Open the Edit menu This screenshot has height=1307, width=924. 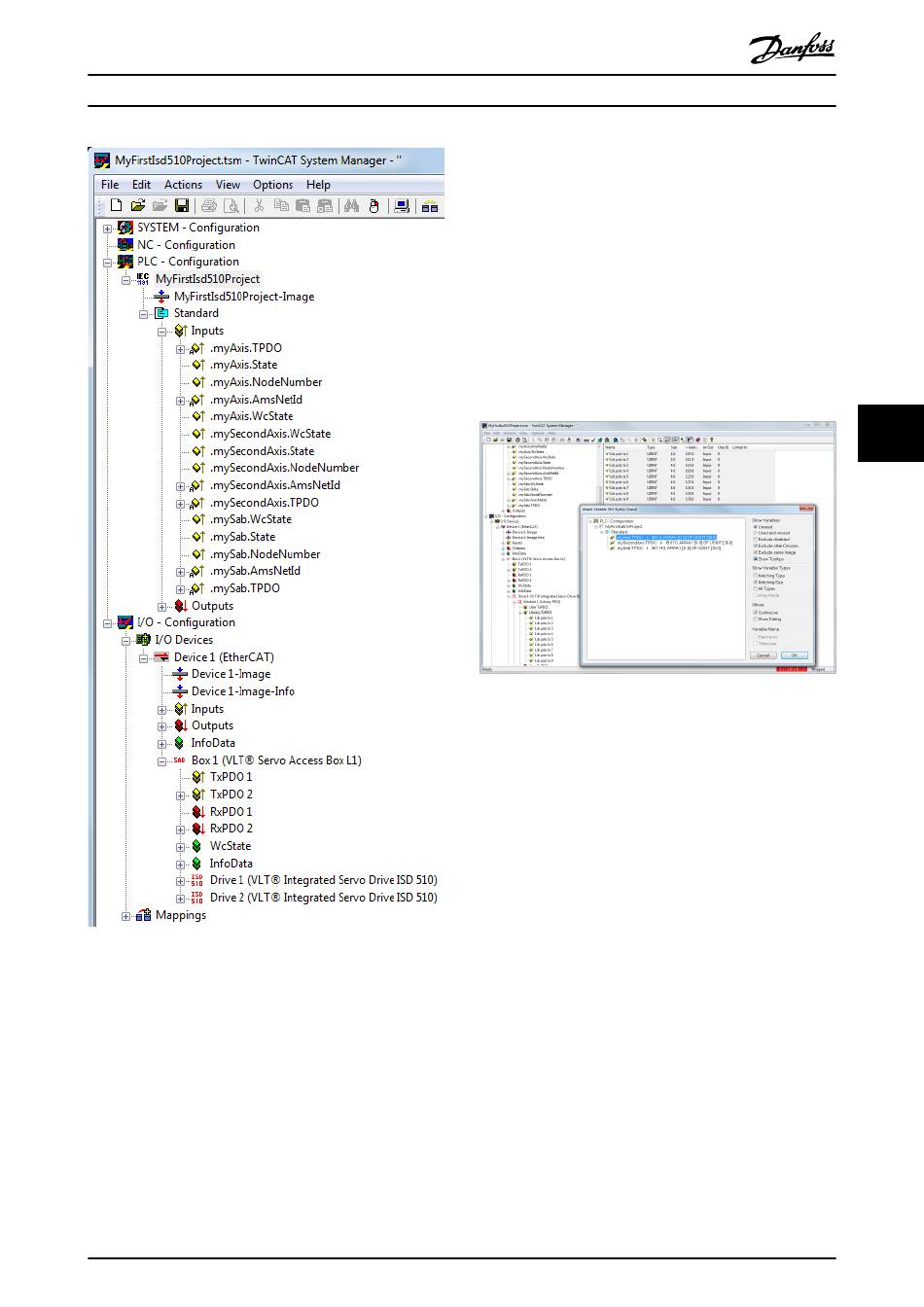pyautogui.click(x=141, y=185)
